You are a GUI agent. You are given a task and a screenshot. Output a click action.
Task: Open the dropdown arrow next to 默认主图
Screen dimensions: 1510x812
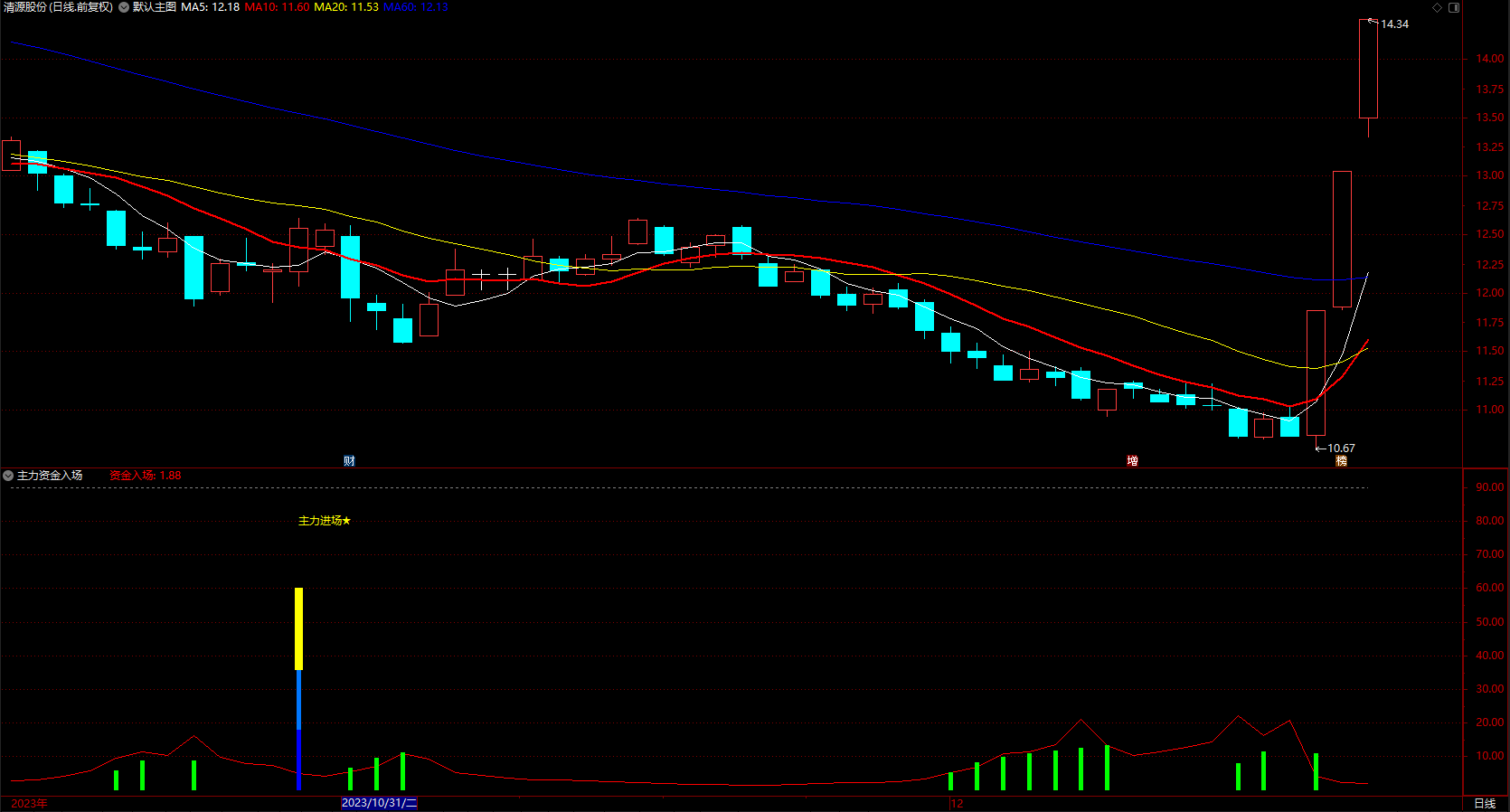(x=124, y=7)
